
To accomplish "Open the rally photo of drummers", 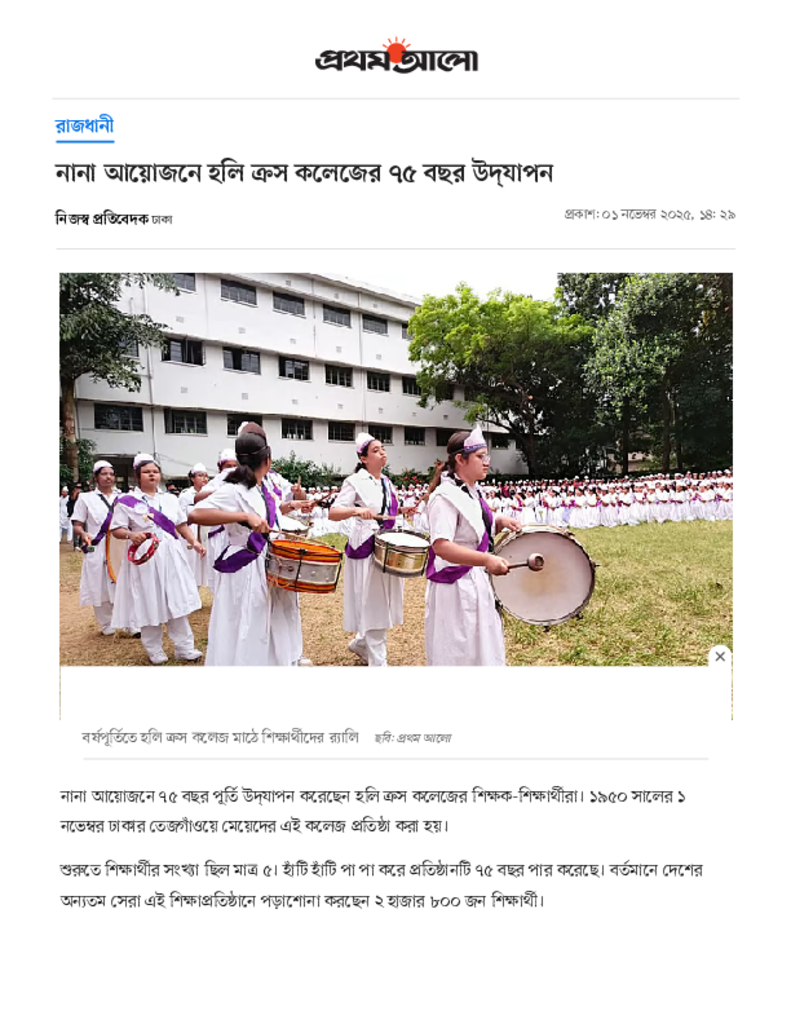I will point(396,469).
